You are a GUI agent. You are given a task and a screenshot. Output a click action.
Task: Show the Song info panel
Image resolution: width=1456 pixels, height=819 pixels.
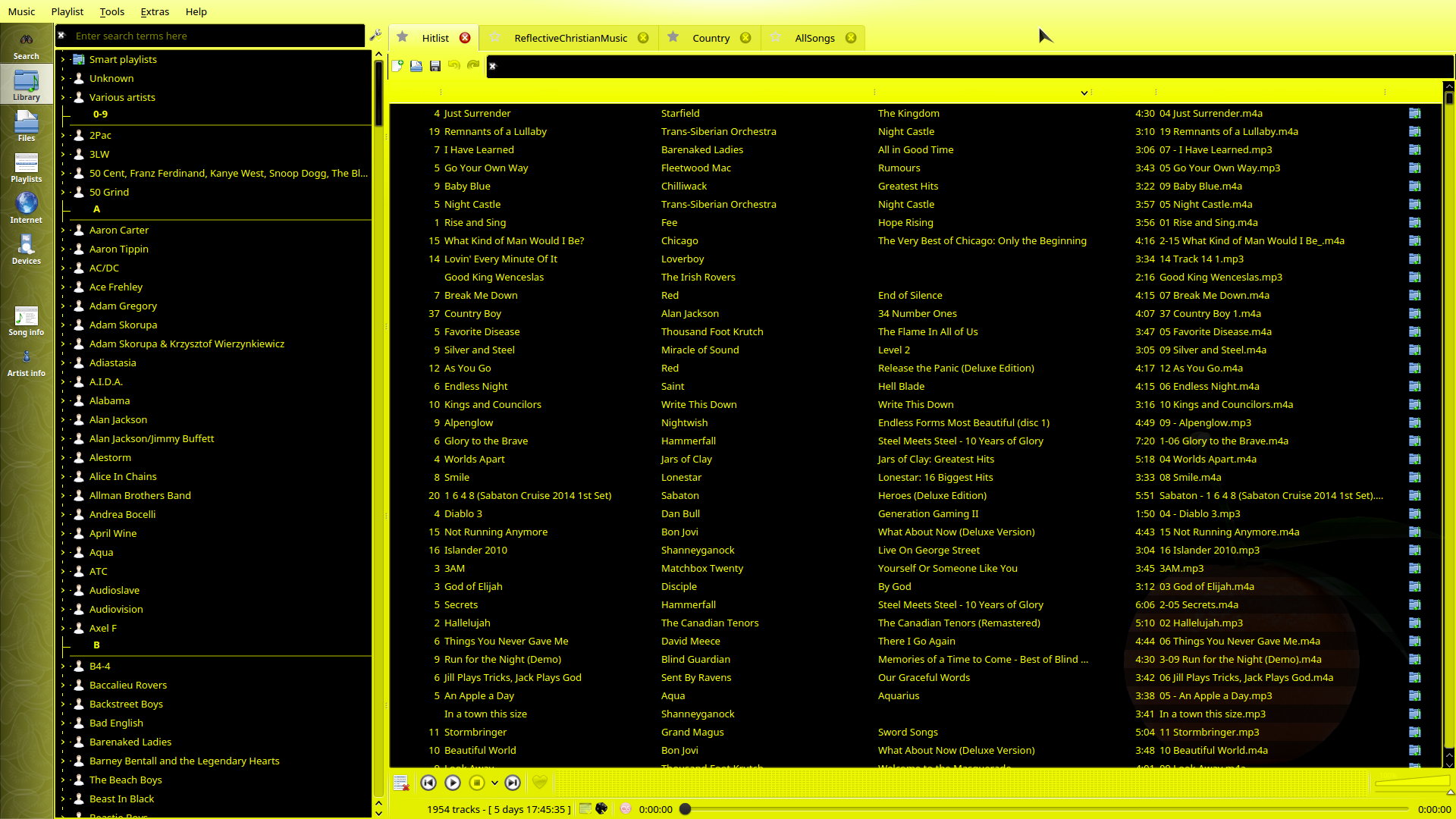click(26, 320)
